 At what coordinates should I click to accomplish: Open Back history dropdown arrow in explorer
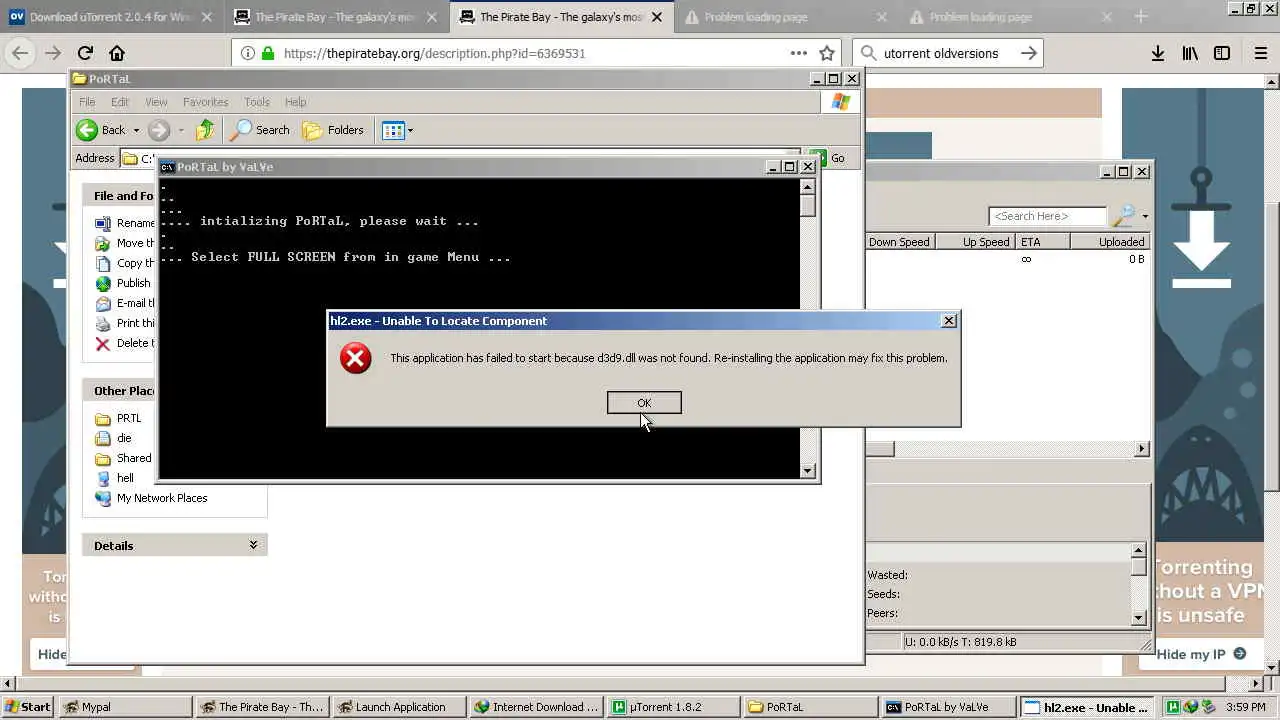click(136, 130)
